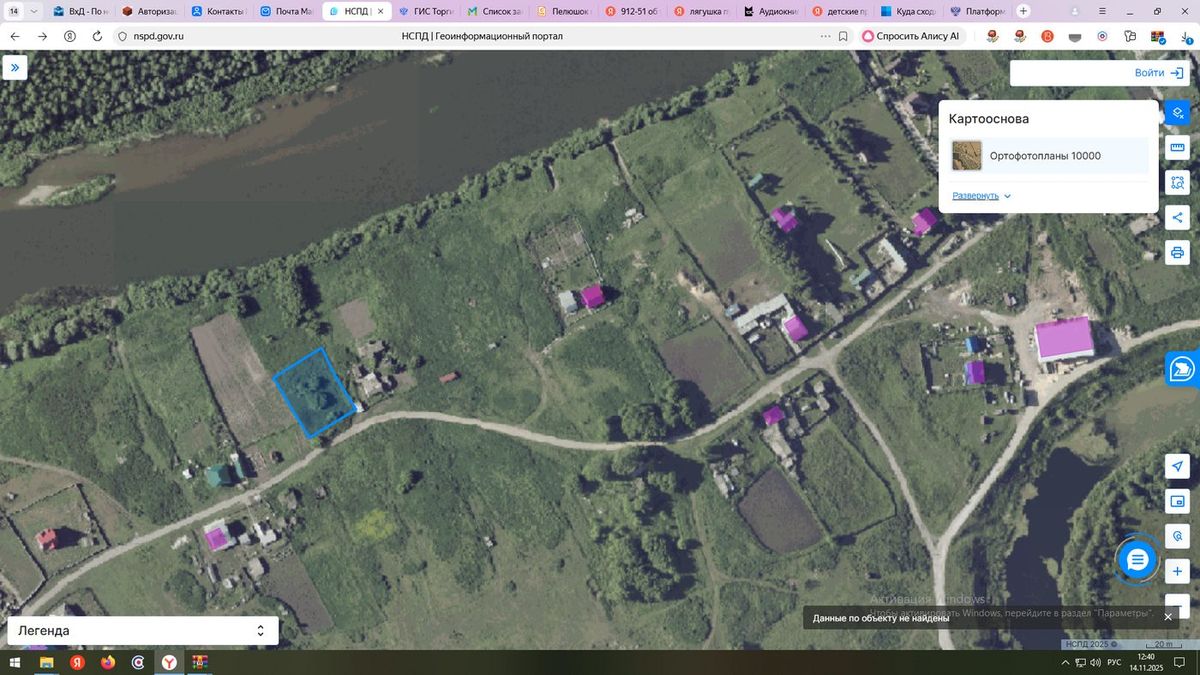The width and height of the screenshot is (1200, 675).
Task: Expand the tab list dropdown arrow
Action: tap(34, 11)
